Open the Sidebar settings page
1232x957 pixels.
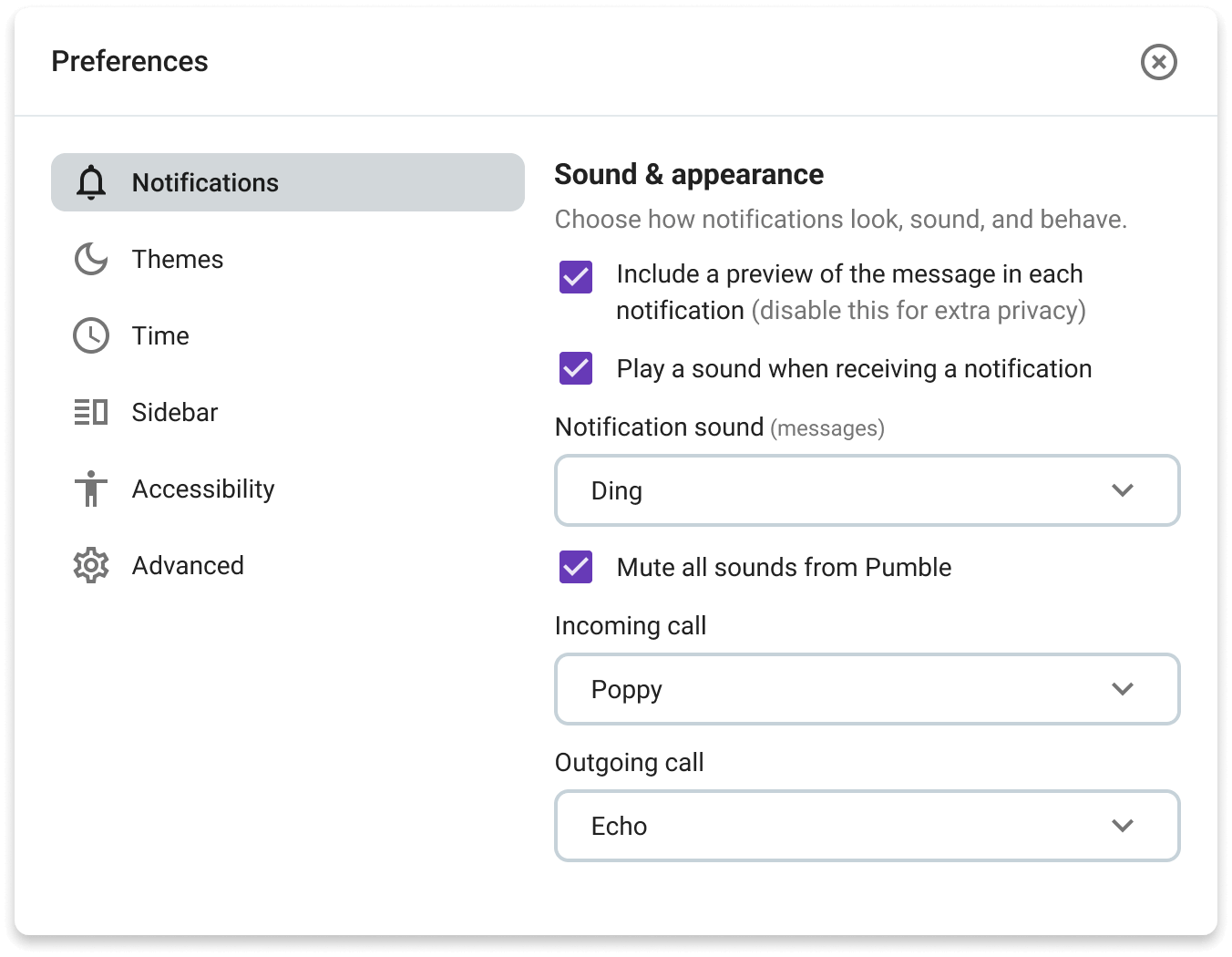(x=175, y=412)
